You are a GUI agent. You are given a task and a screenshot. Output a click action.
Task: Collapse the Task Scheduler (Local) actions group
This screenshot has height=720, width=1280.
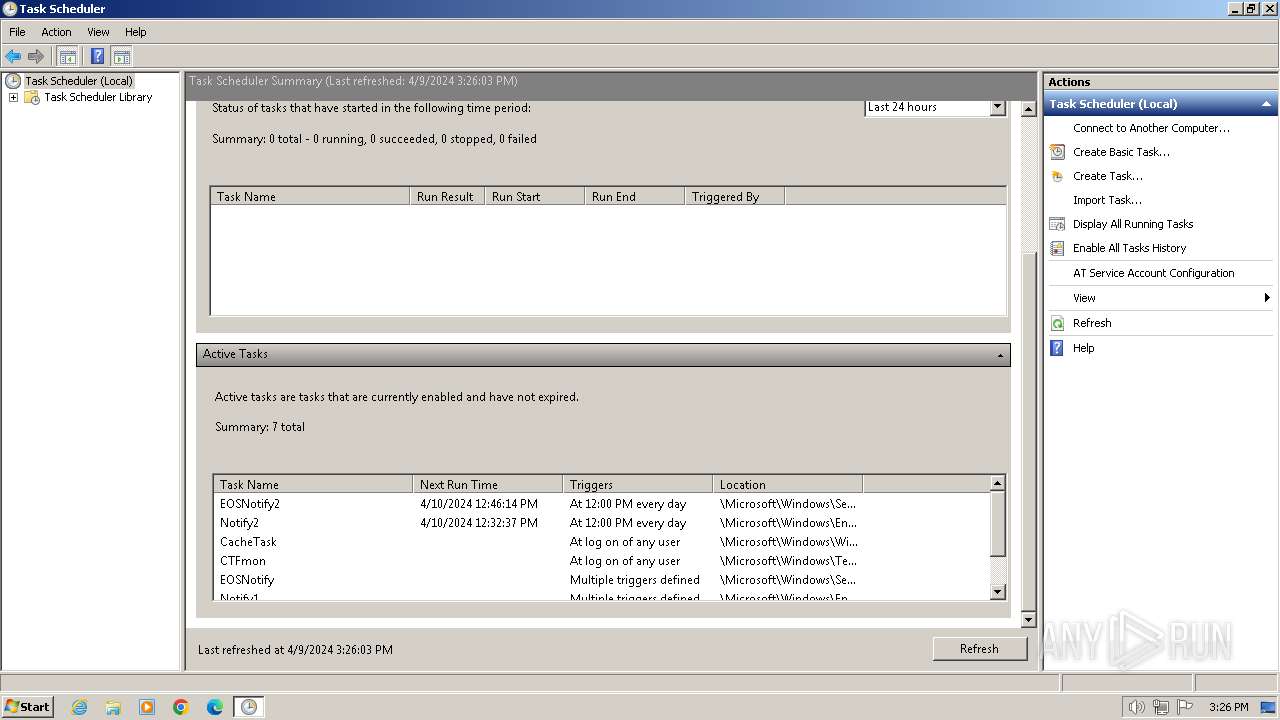pos(1266,104)
